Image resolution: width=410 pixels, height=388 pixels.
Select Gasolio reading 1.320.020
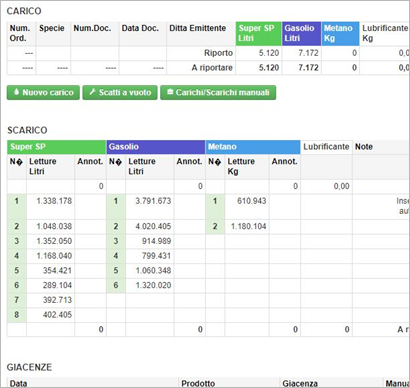pyautogui.click(x=153, y=285)
